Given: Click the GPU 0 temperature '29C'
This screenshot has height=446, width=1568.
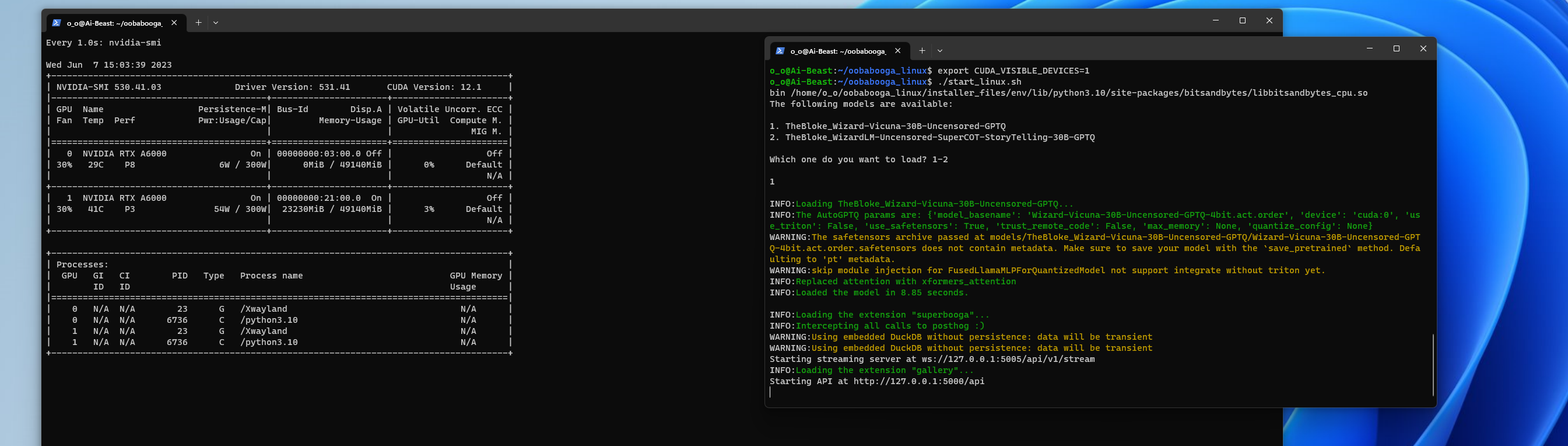Looking at the screenshot, I should pos(96,165).
